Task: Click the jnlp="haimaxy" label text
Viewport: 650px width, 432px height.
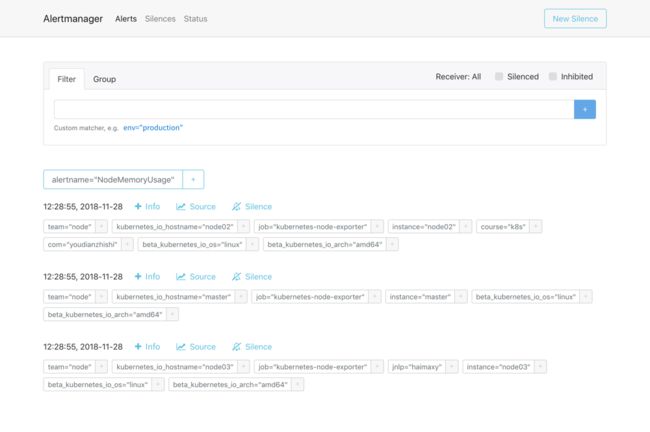Action: click(417, 367)
